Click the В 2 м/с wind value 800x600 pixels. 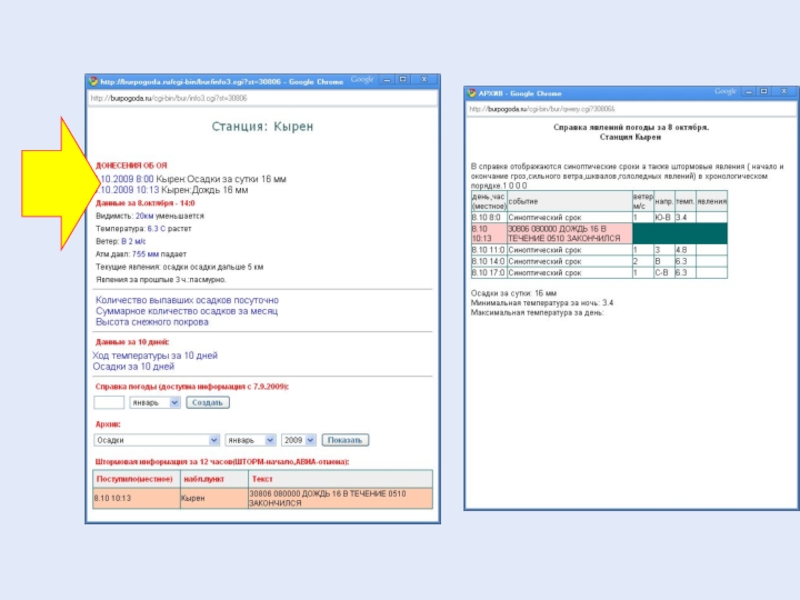133,242
